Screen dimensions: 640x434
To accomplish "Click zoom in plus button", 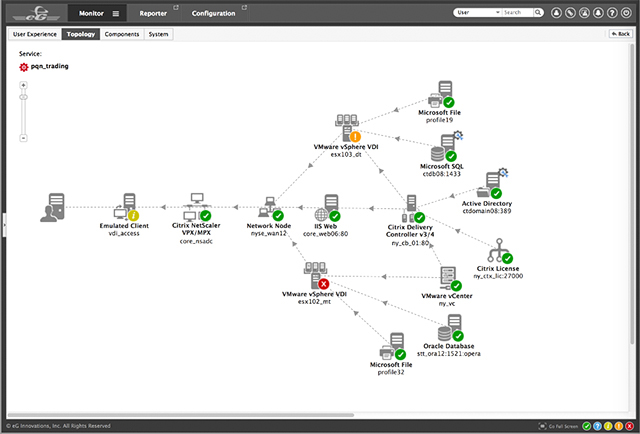I will coord(23,85).
